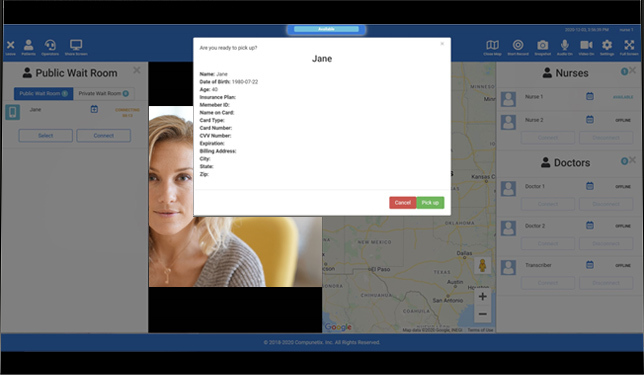Switch to Private Wait Room tab
The width and height of the screenshot is (644, 375).
pos(104,93)
